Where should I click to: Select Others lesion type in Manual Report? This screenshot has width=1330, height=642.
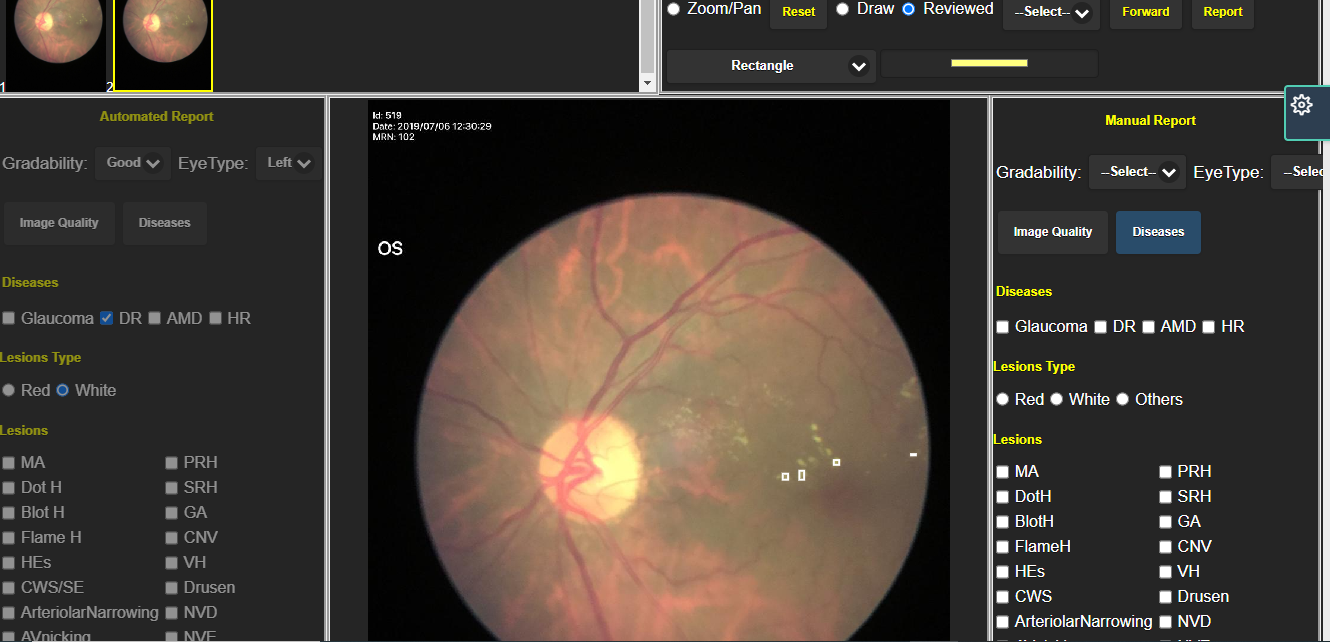pyautogui.click(x=1123, y=399)
